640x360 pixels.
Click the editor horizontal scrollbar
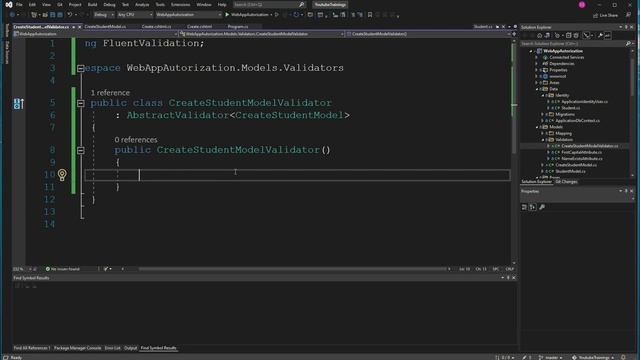(x=292, y=269)
